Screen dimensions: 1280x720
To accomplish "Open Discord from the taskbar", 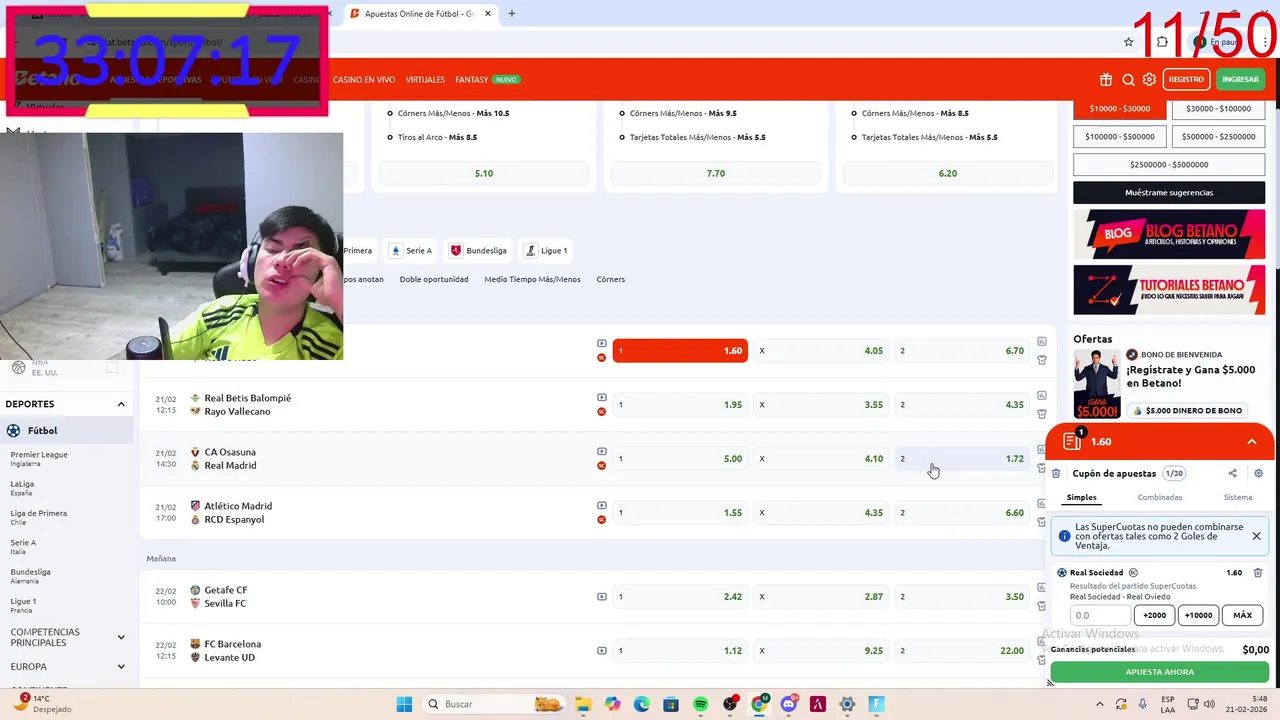I will pyautogui.click(x=788, y=704).
